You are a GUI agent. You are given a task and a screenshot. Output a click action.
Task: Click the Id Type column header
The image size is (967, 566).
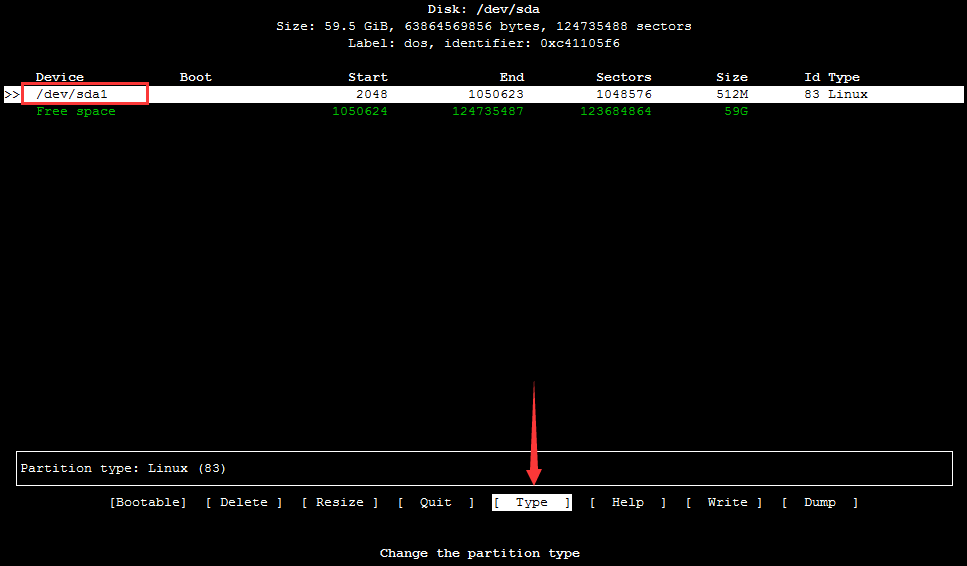pos(831,77)
